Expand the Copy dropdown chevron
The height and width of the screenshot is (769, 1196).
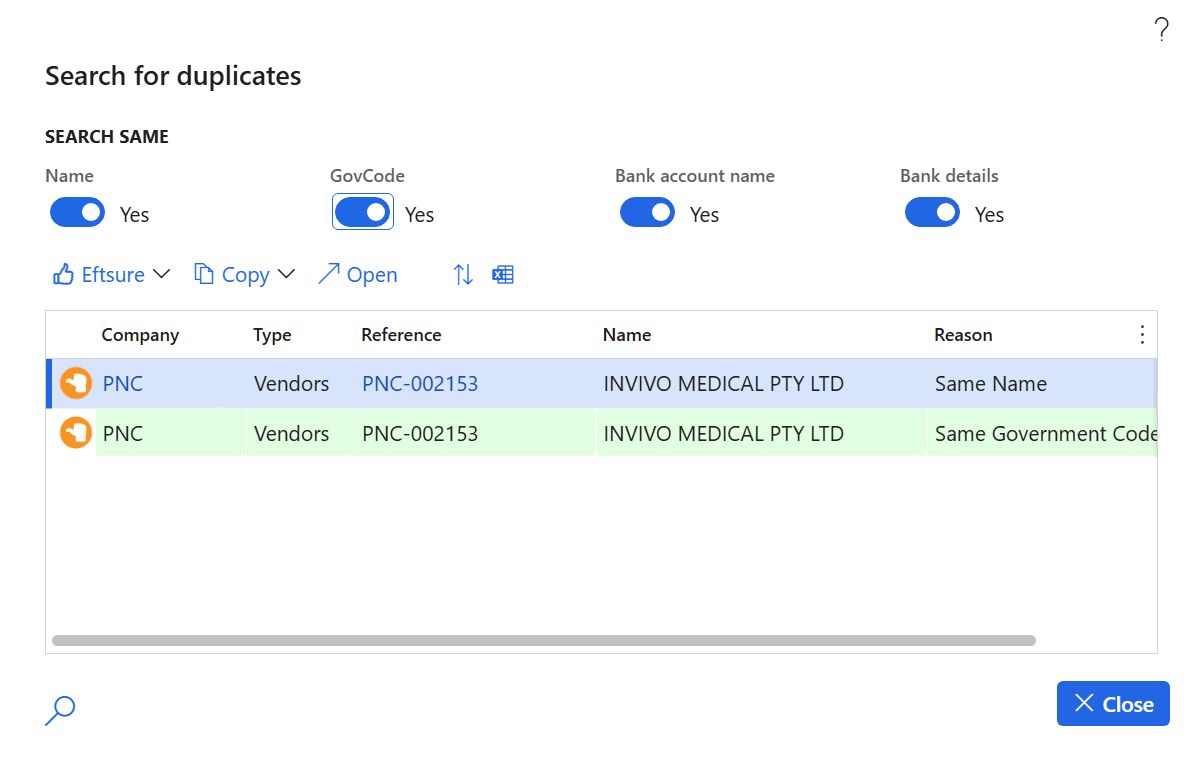[287, 274]
